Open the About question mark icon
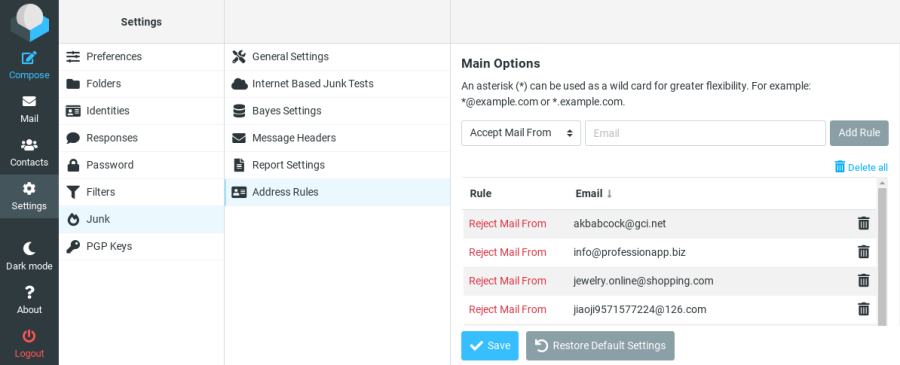The image size is (900, 365). tap(29, 292)
